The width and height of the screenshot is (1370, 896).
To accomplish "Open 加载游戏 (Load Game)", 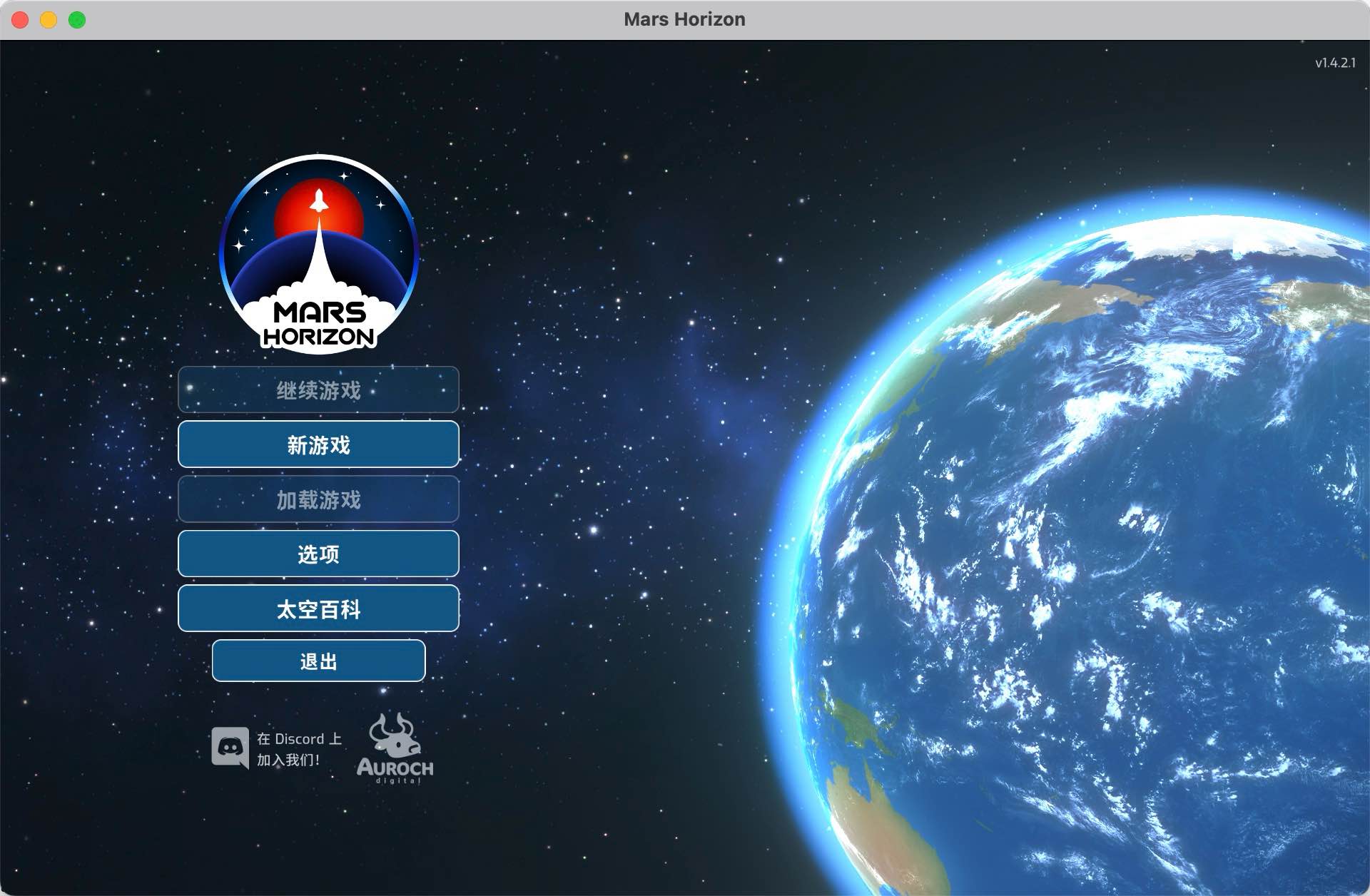I will click(x=318, y=499).
